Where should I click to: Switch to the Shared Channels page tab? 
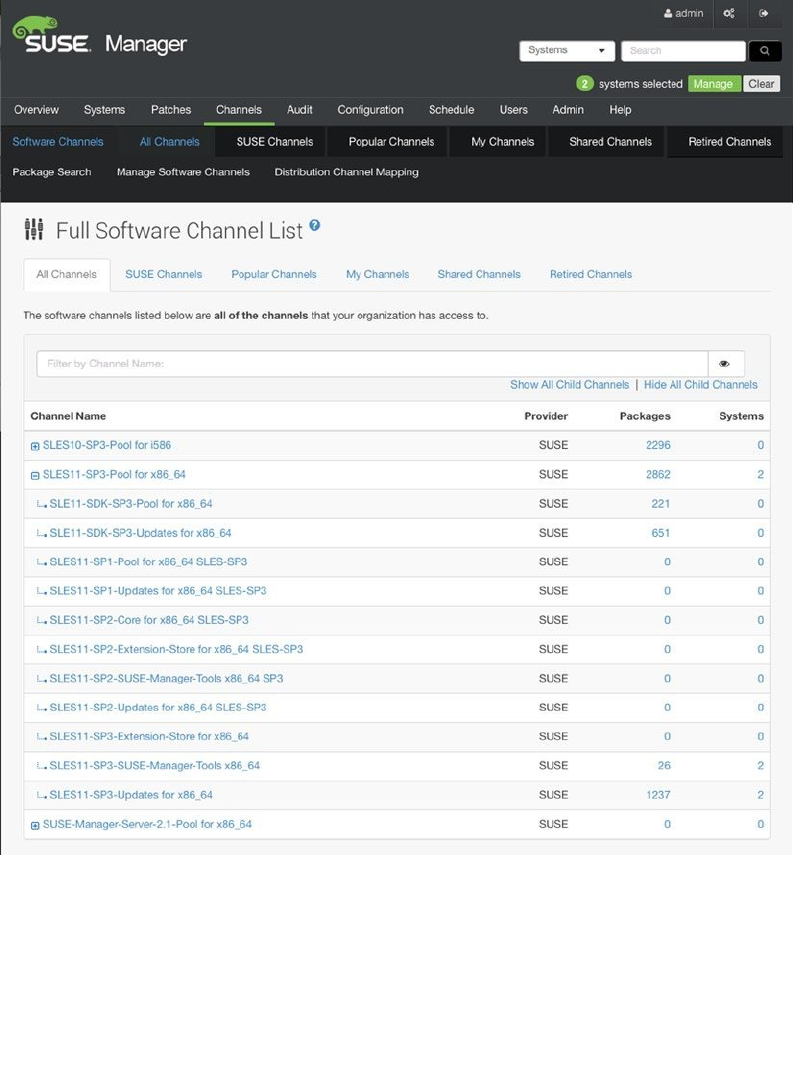pos(479,274)
